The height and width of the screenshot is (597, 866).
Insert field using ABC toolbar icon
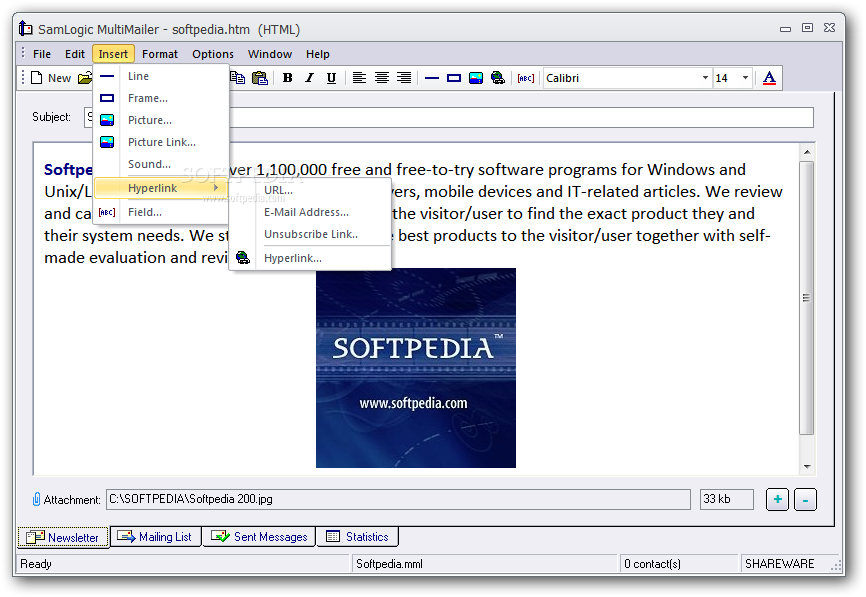point(525,78)
